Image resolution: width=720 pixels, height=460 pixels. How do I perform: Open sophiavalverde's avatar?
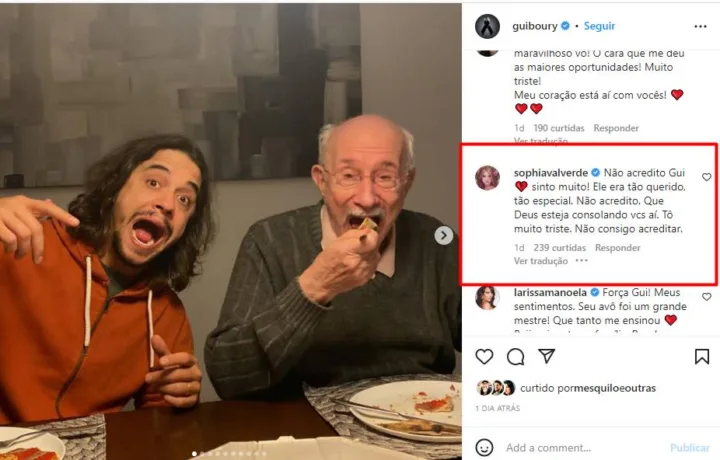click(487, 178)
